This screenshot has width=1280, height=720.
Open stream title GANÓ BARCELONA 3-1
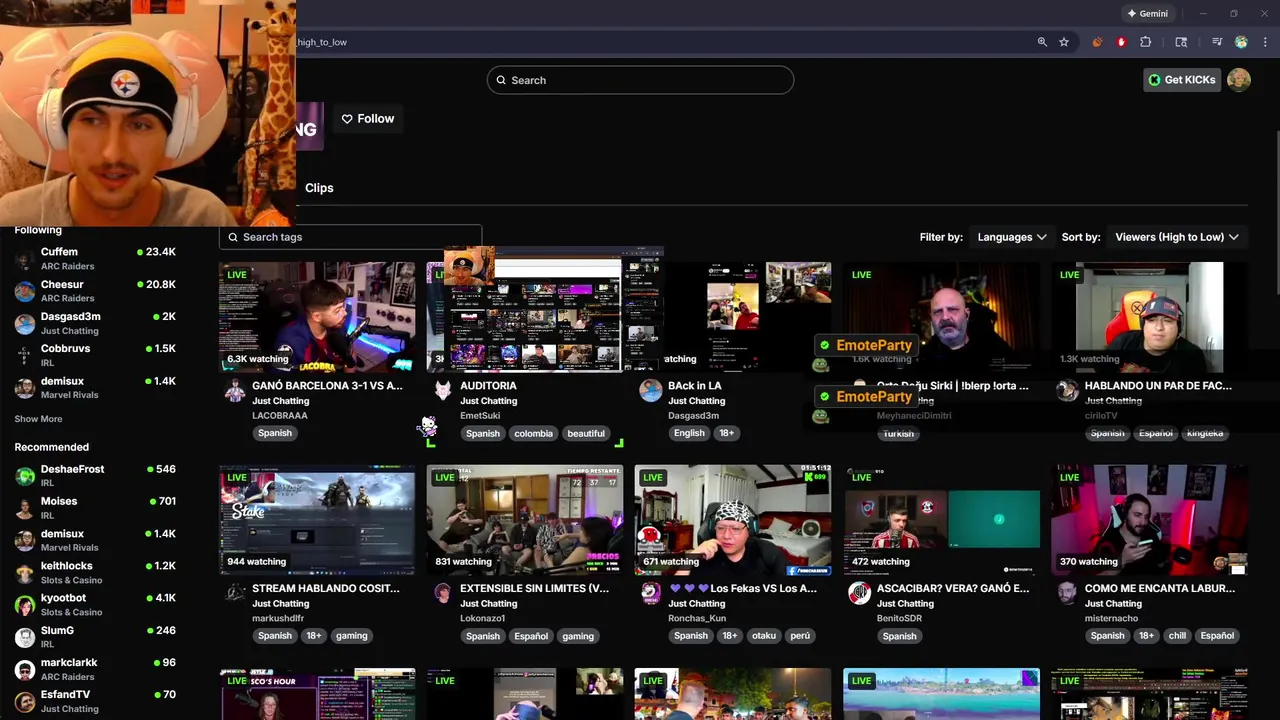[327, 386]
